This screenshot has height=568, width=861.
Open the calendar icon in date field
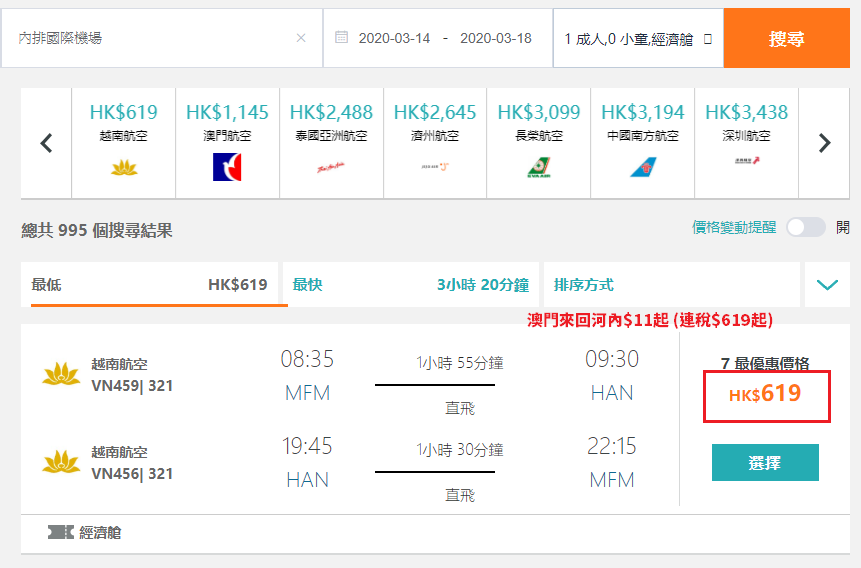point(342,37)
